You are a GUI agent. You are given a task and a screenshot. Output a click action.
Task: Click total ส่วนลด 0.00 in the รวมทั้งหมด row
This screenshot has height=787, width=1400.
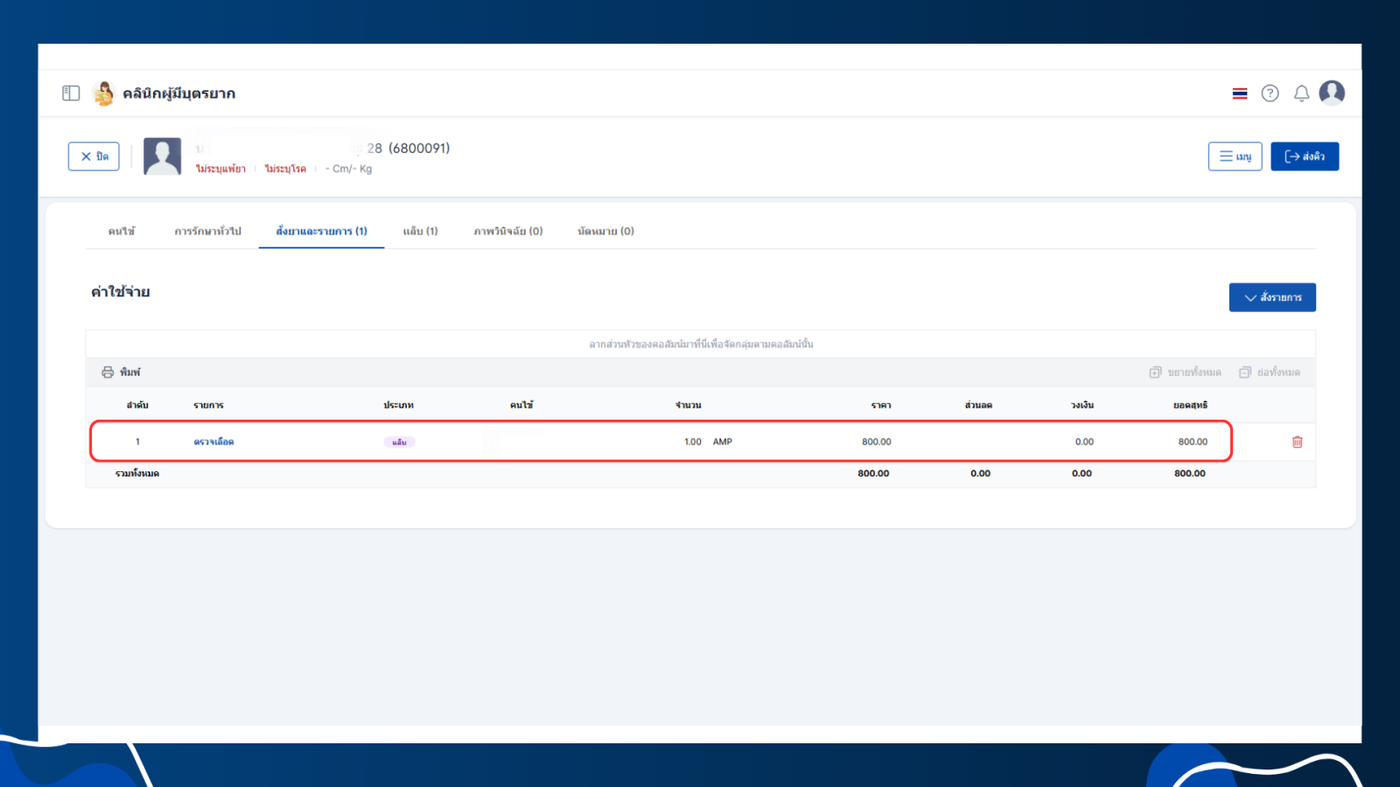point(980,474)
